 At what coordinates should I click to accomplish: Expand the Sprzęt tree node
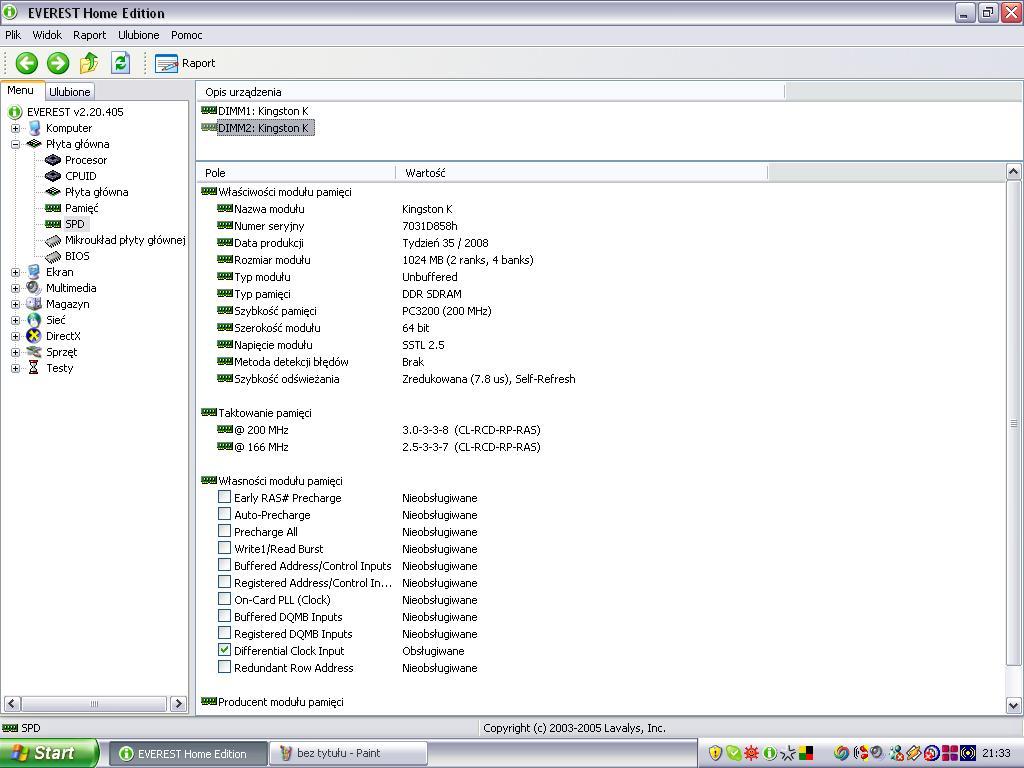(x=15, y=352)
